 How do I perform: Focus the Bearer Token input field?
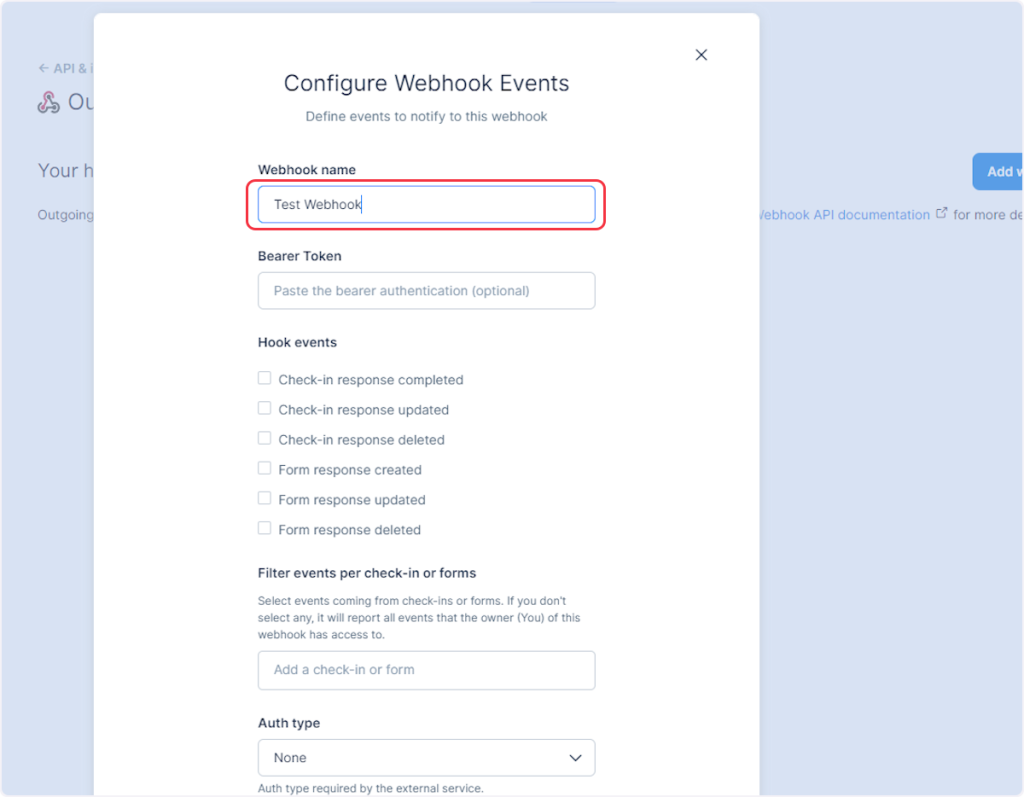[426, 291]
